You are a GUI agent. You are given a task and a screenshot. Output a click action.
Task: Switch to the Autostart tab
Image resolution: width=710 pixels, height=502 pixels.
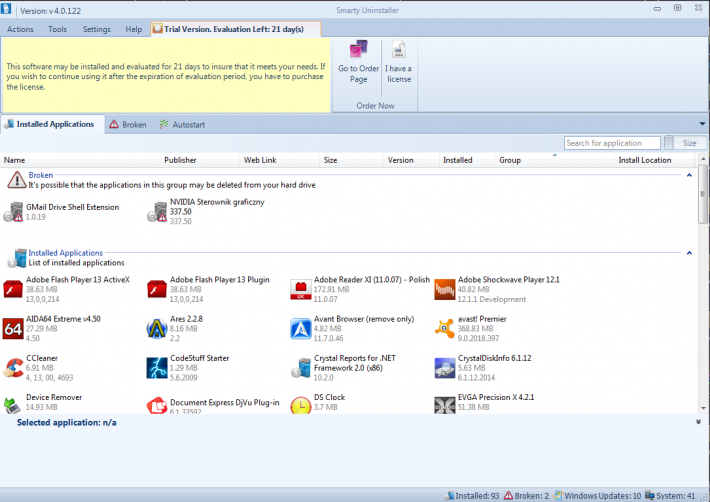(x=182, y=124)
